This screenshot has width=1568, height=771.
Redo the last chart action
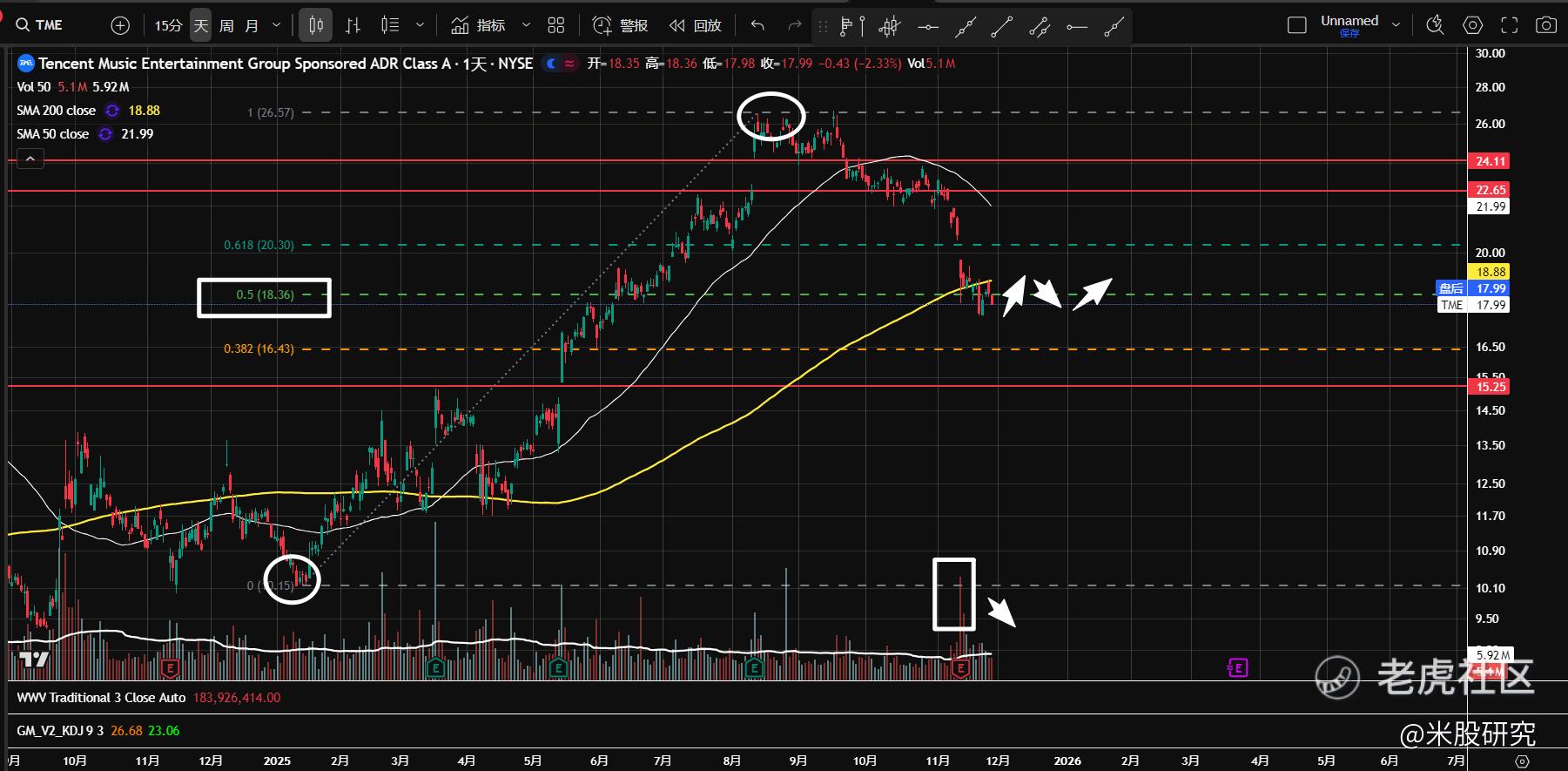click(794, 25)
